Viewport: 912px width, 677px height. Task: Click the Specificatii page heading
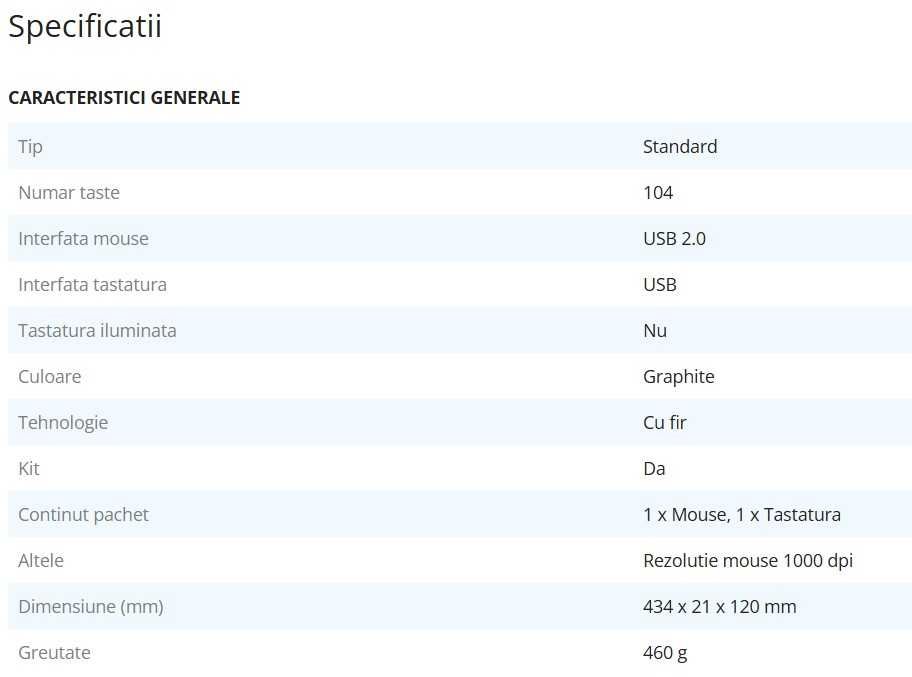(85, 27)
